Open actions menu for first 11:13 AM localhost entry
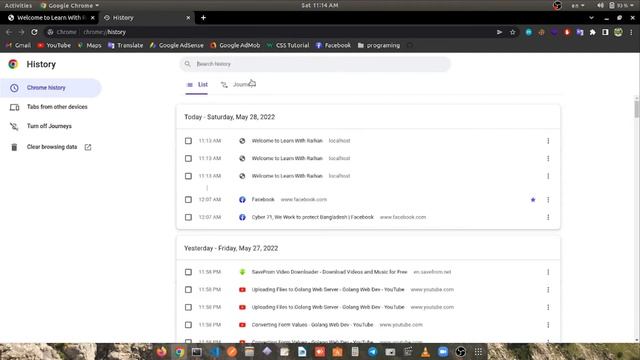 (x=548, y=141)
